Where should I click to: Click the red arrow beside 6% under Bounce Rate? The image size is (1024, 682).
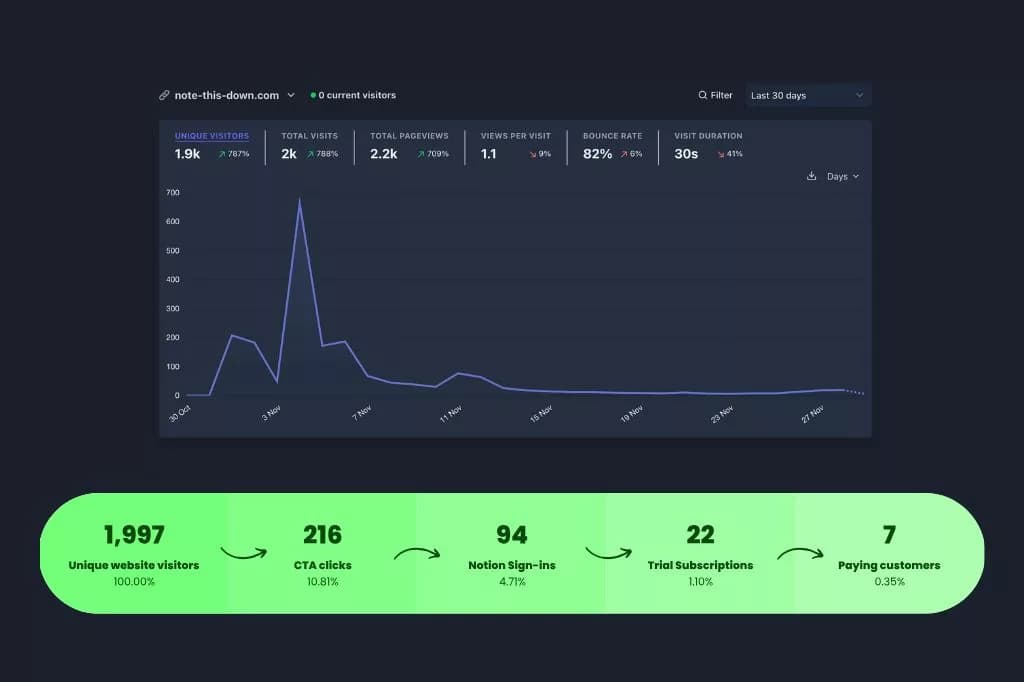coord(623,153)
